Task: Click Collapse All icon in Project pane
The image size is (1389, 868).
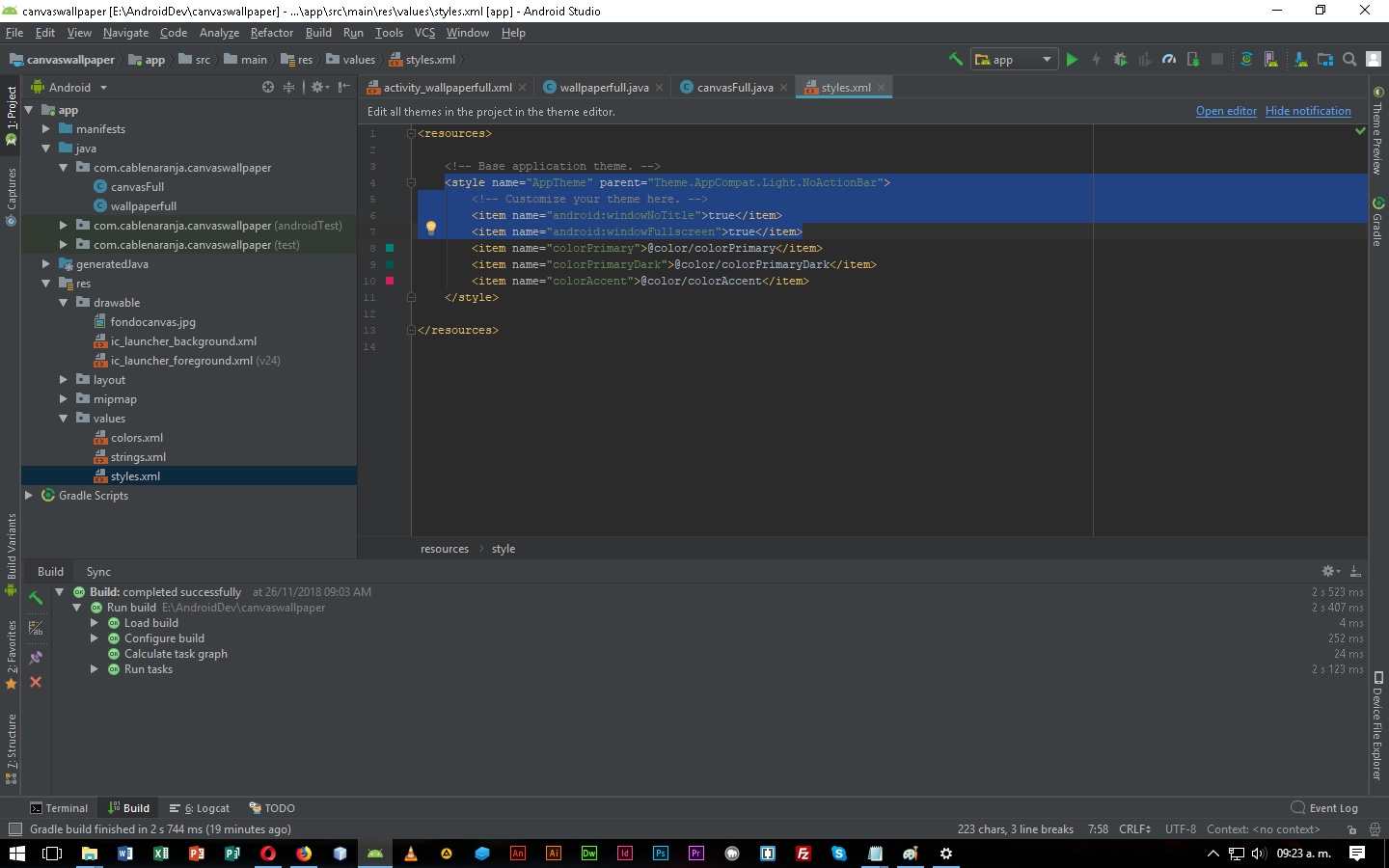Action: point(288,87)
